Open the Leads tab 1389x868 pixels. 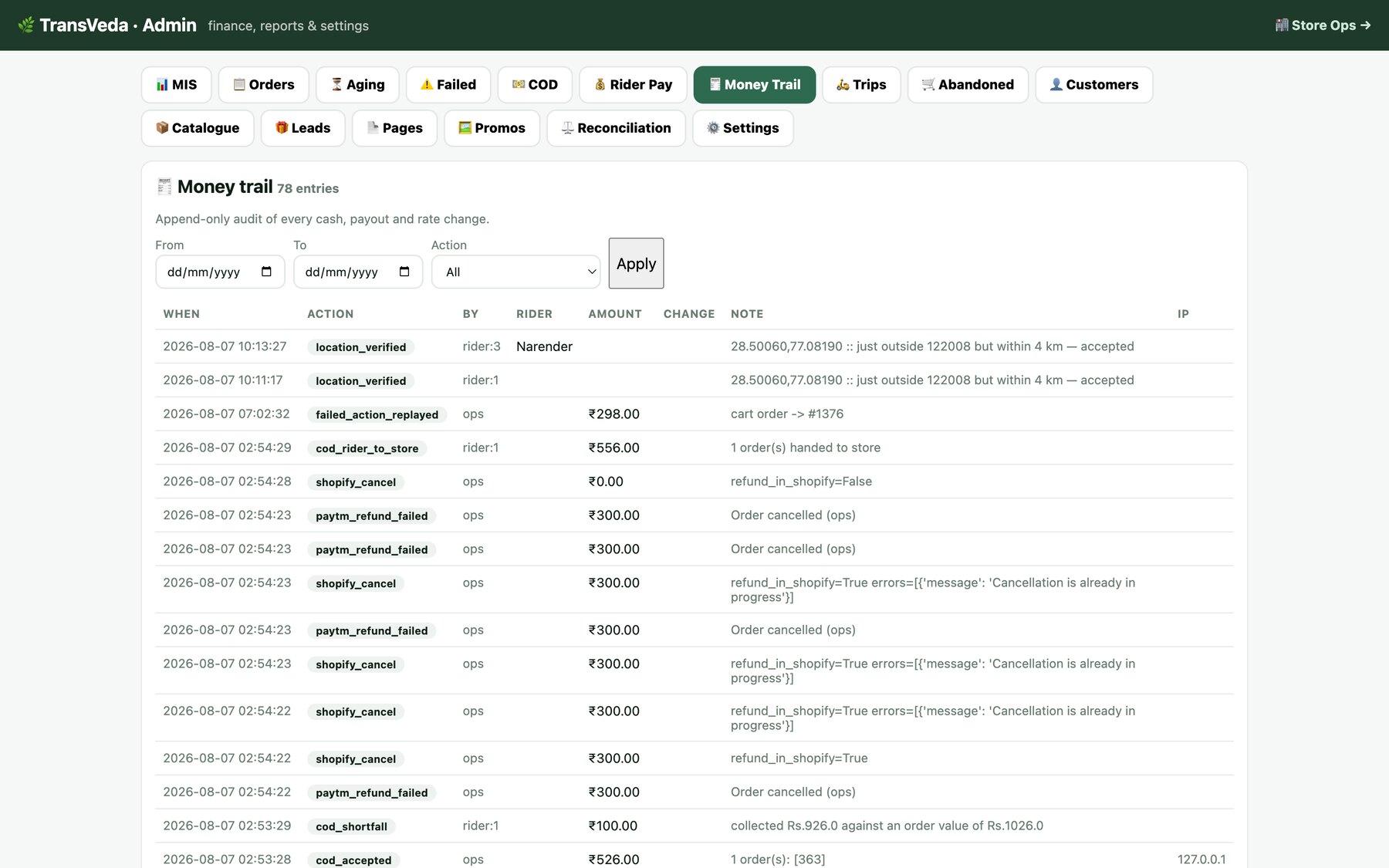302,128
